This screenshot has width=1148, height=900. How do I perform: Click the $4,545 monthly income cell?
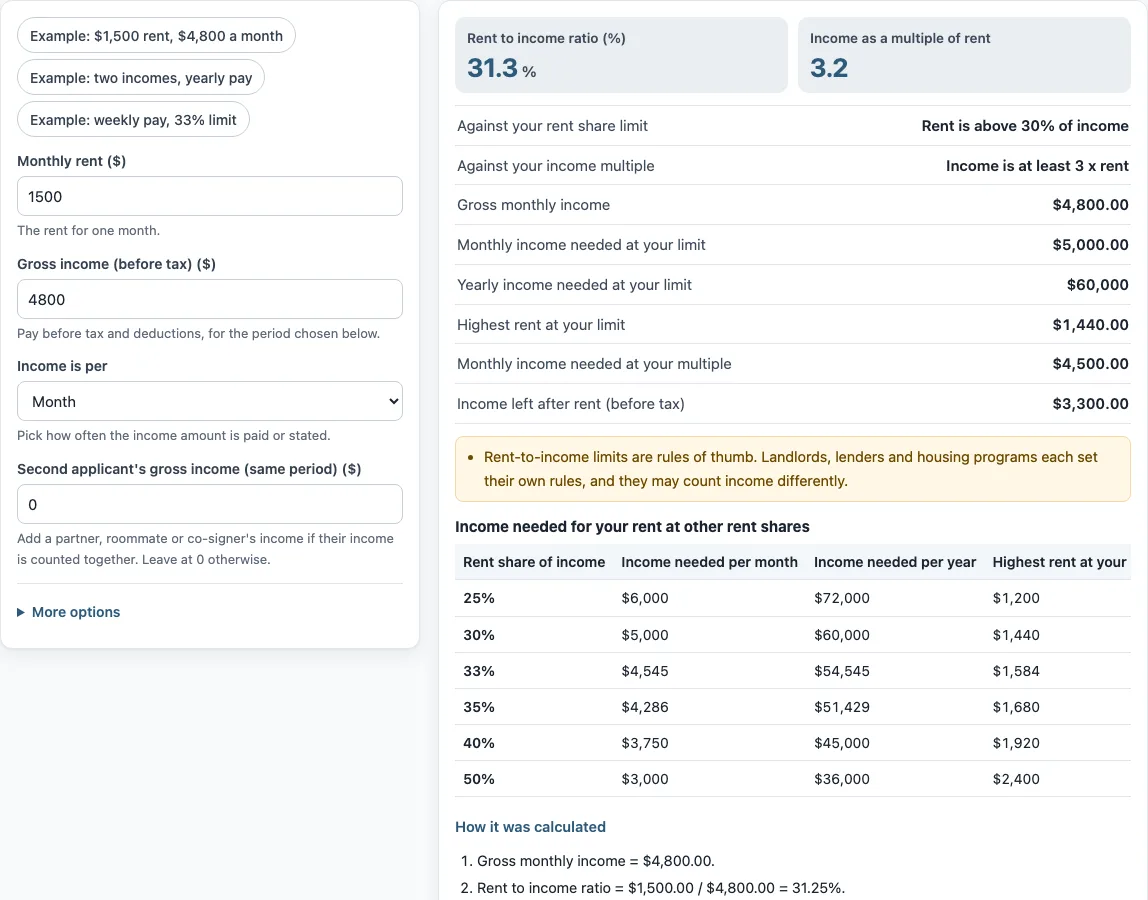click(645, 672)
